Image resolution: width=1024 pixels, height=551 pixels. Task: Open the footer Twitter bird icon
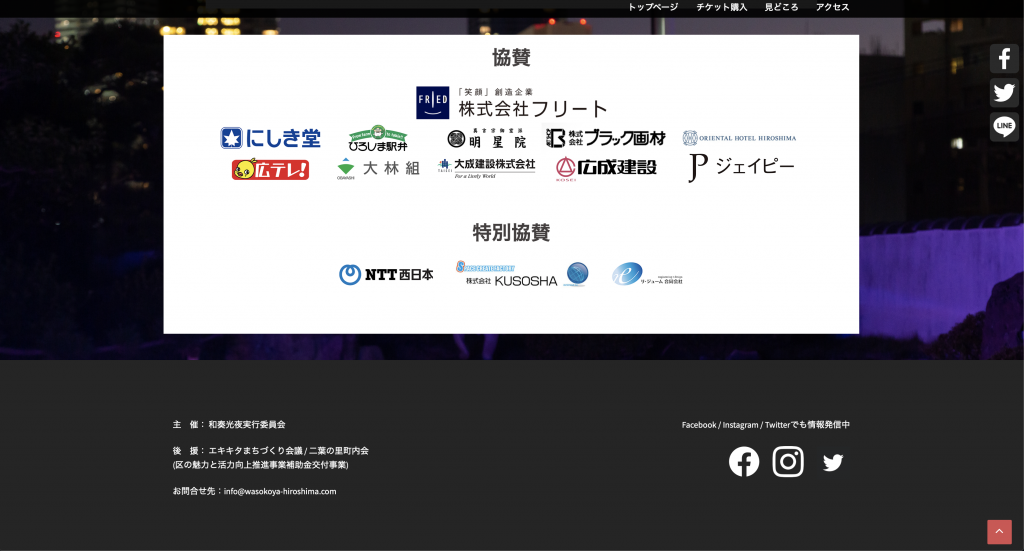[833, 463]
